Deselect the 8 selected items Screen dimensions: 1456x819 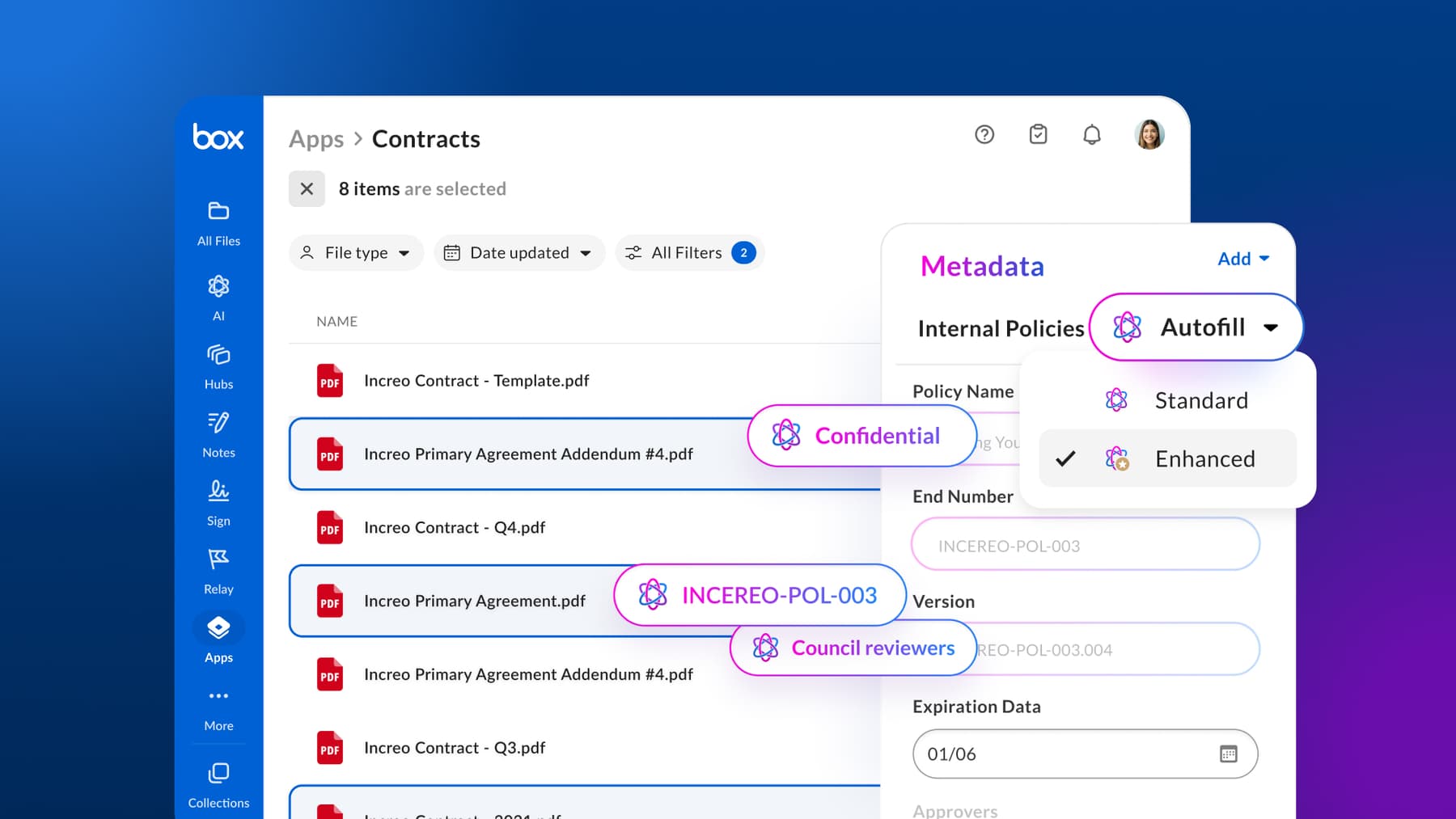point(307,188)
